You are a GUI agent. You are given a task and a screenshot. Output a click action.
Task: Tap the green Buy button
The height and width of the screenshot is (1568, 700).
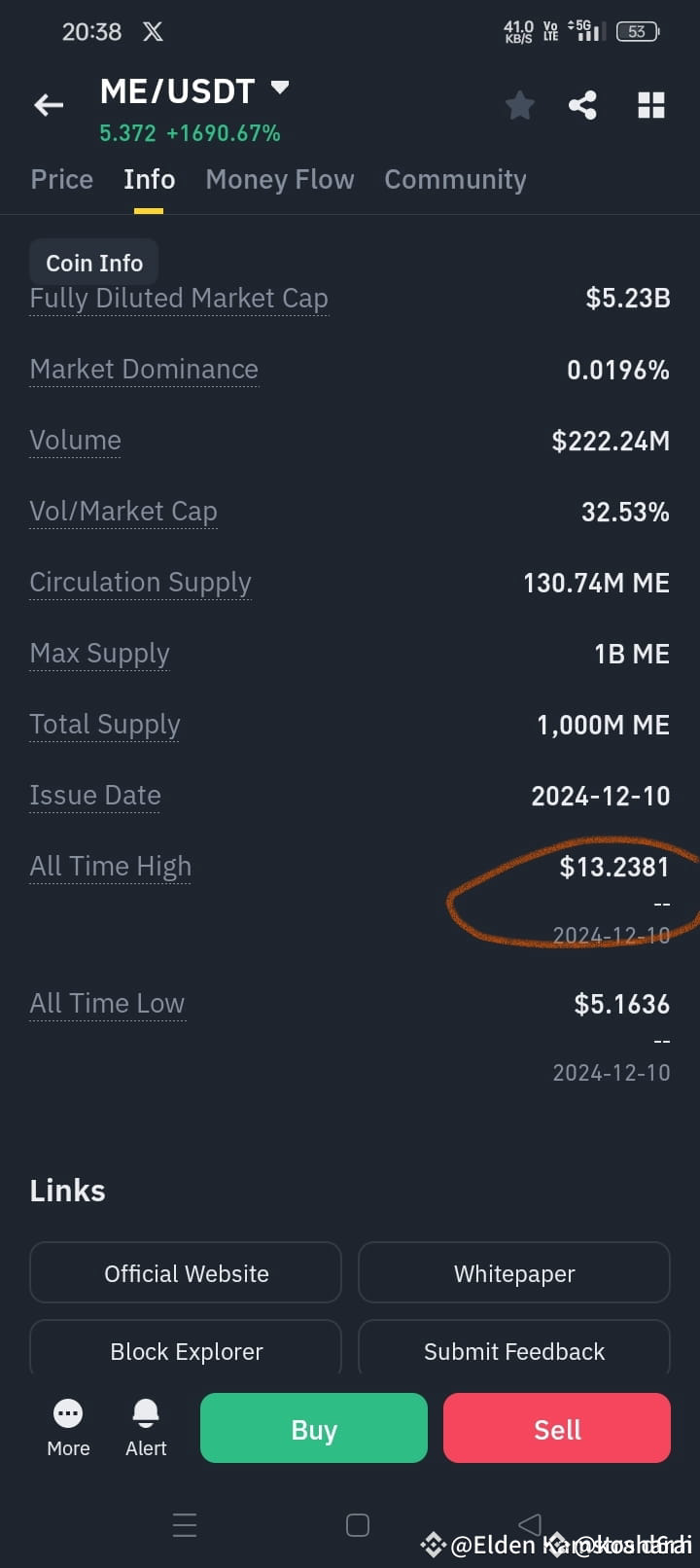click(x=314, y=1428)
